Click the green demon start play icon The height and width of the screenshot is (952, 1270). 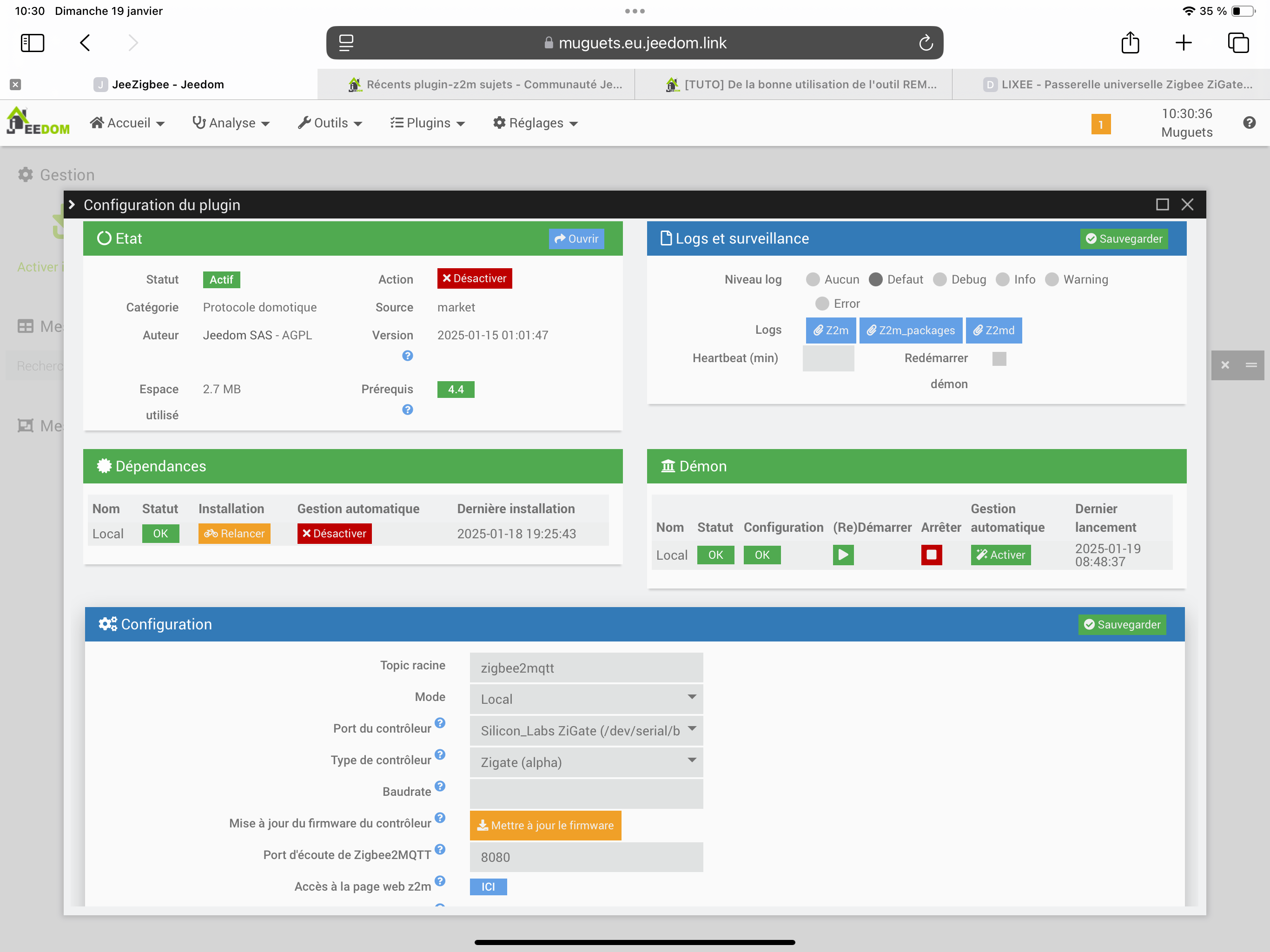click(843, 555)
